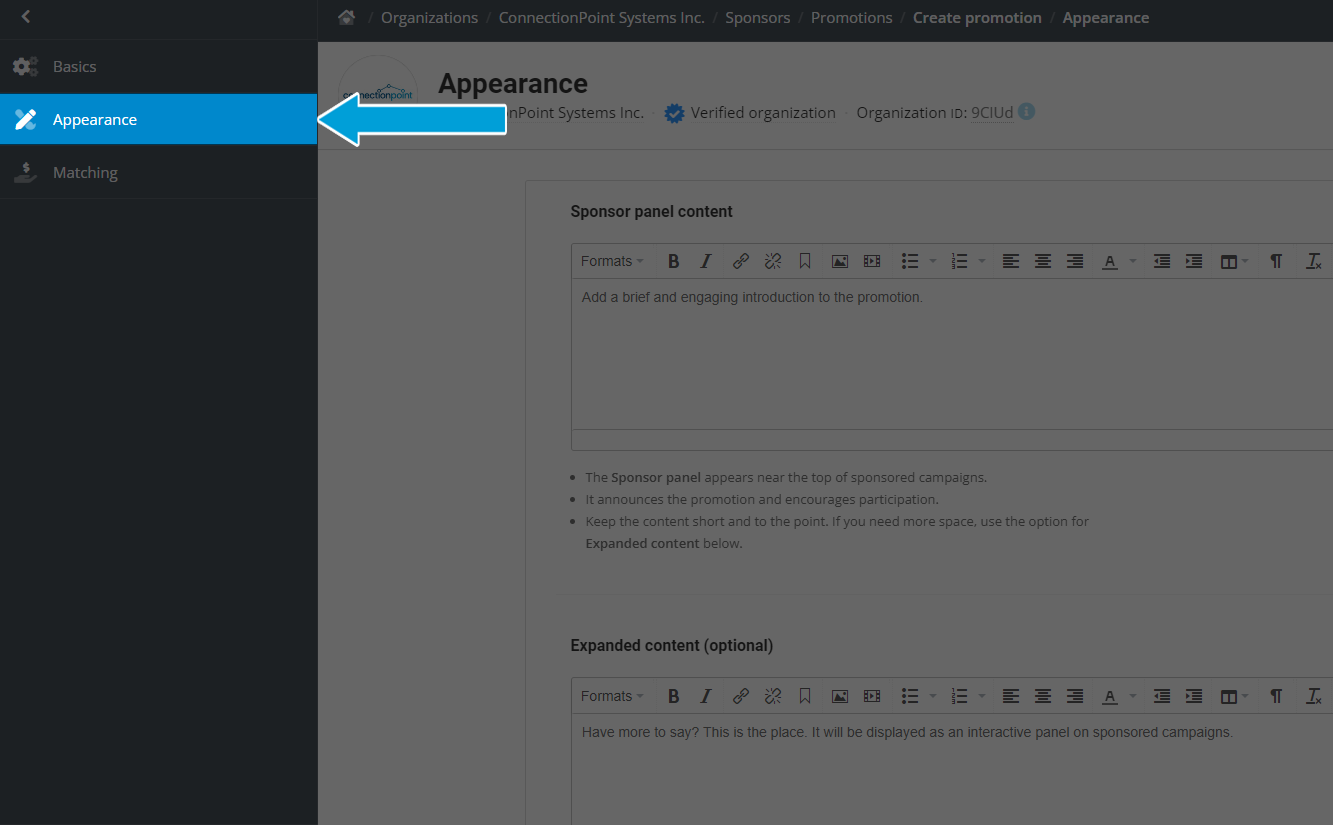Apply text color in Expanded content editor

1110,696
